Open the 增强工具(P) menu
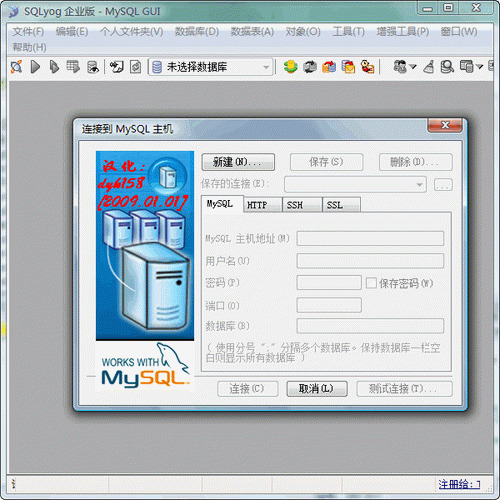This screenshot has width=500, height=500. pos(403,32)
